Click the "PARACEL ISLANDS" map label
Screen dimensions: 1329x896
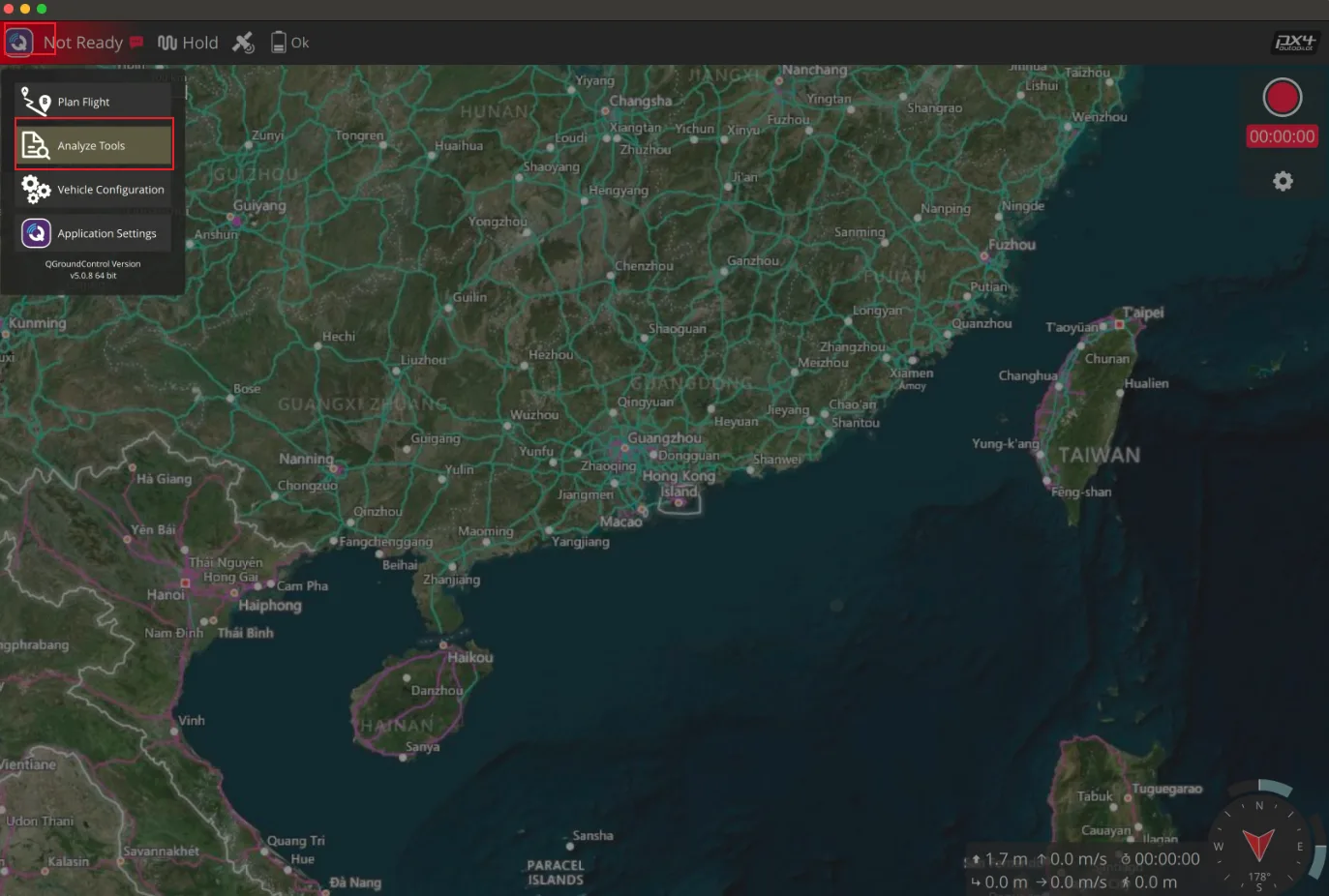click(556, 873)
